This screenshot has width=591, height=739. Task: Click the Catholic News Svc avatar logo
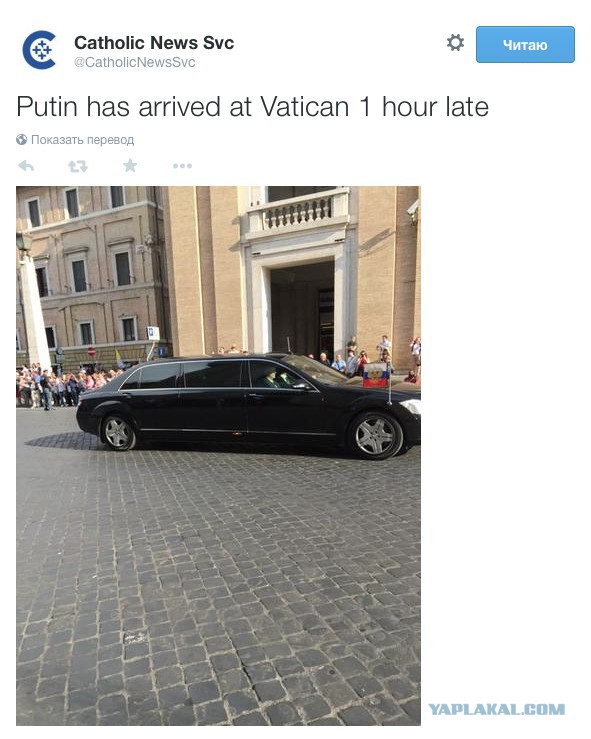click(x=40, y=49)
